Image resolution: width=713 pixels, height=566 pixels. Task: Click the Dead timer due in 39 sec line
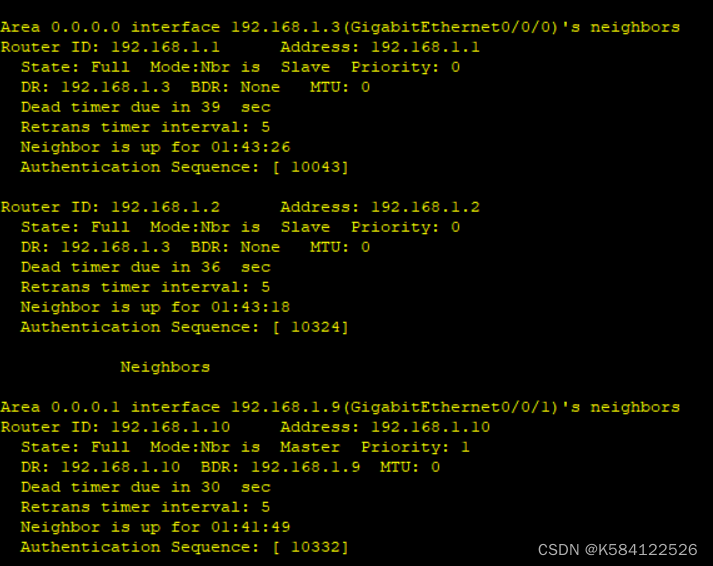[x=146, y=107]
